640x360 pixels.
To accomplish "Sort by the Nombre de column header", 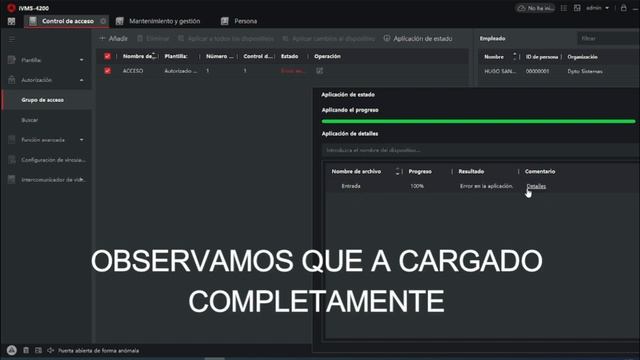I will click(x=139, y=56).
